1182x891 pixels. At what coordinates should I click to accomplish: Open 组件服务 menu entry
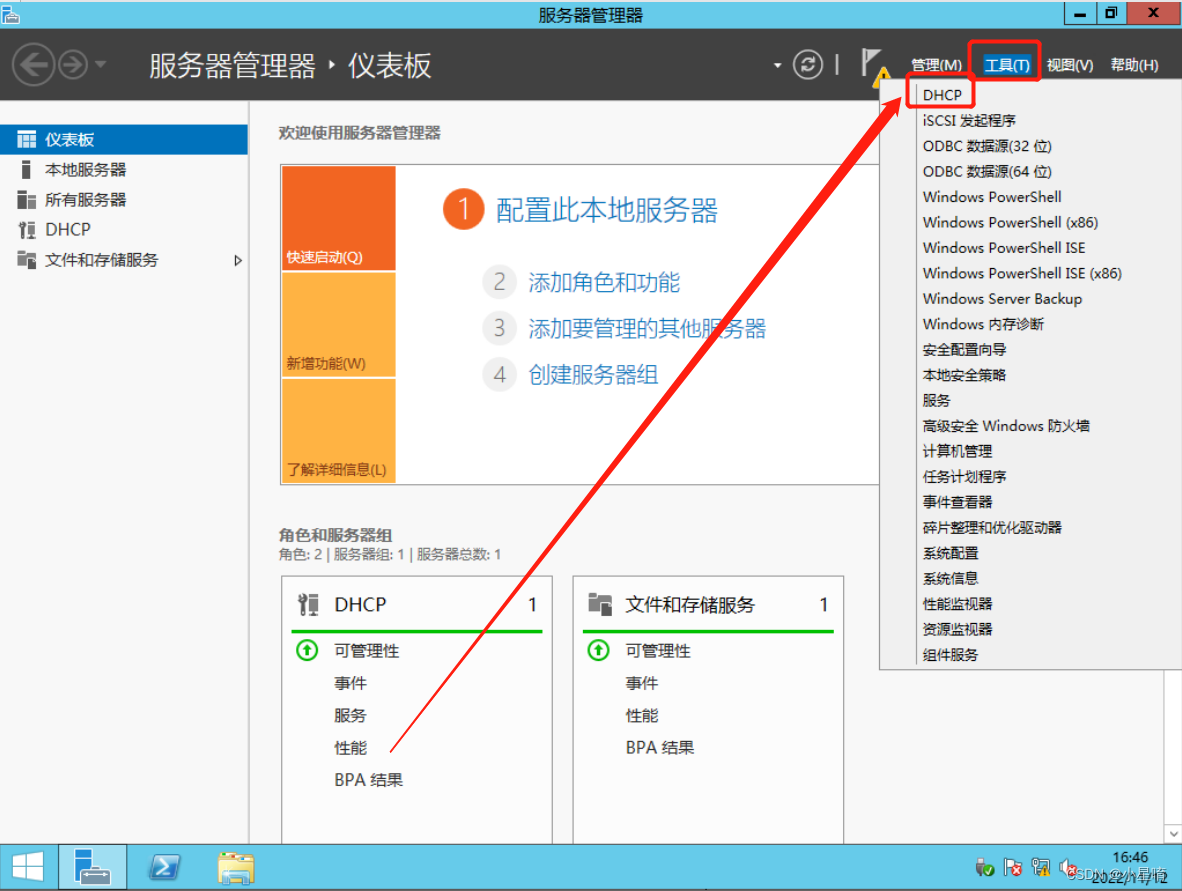pos(951,655)
